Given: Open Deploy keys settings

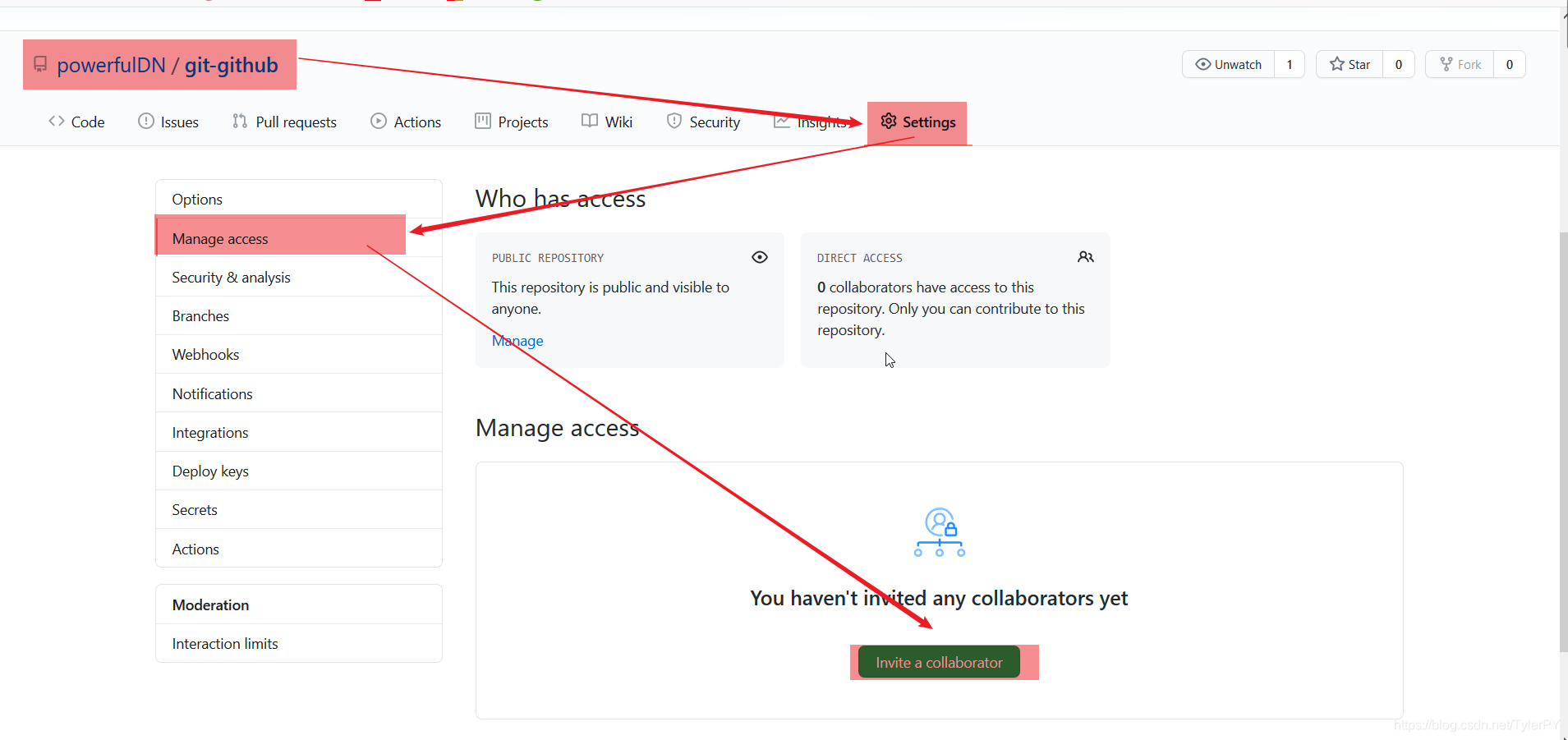Looking at the screenshot, I should point(299,471).
